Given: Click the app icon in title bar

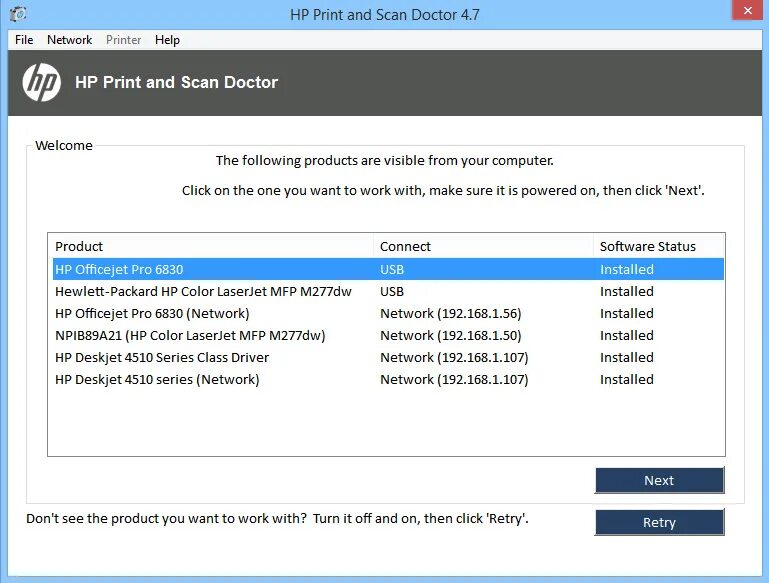Looking at the screenshot, I should coord(19,14).
